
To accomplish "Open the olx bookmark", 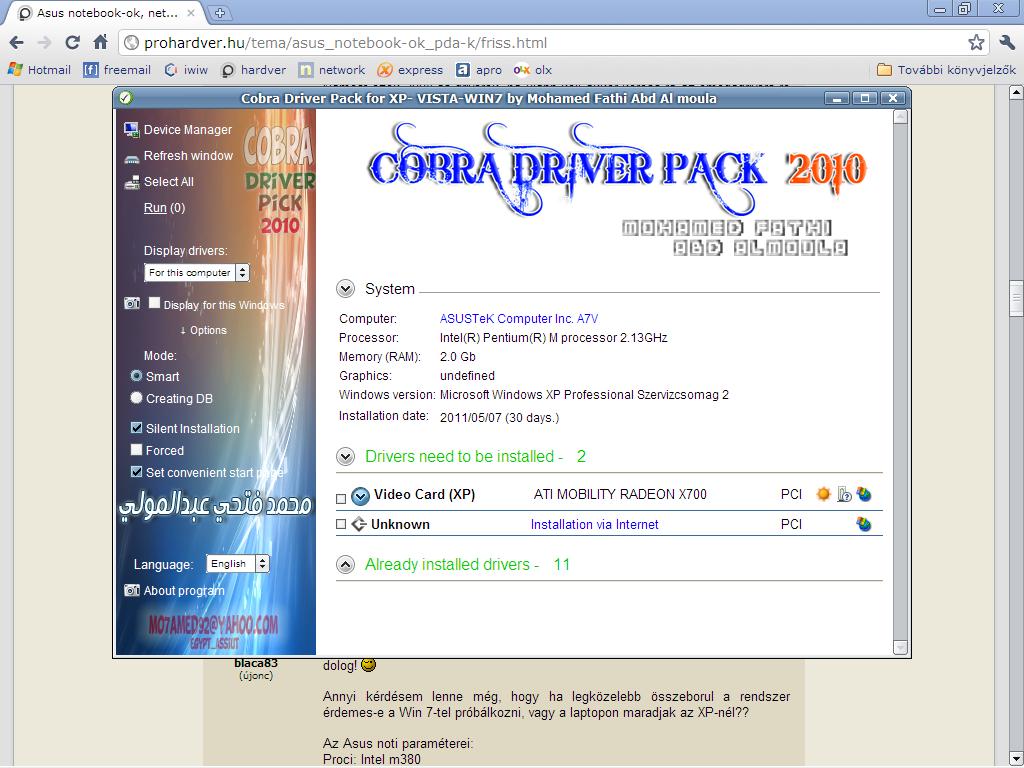I will pos(533,70).
